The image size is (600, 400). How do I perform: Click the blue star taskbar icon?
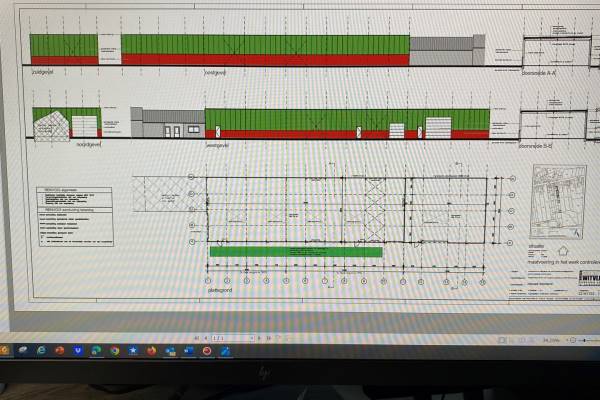pos(133,351)
